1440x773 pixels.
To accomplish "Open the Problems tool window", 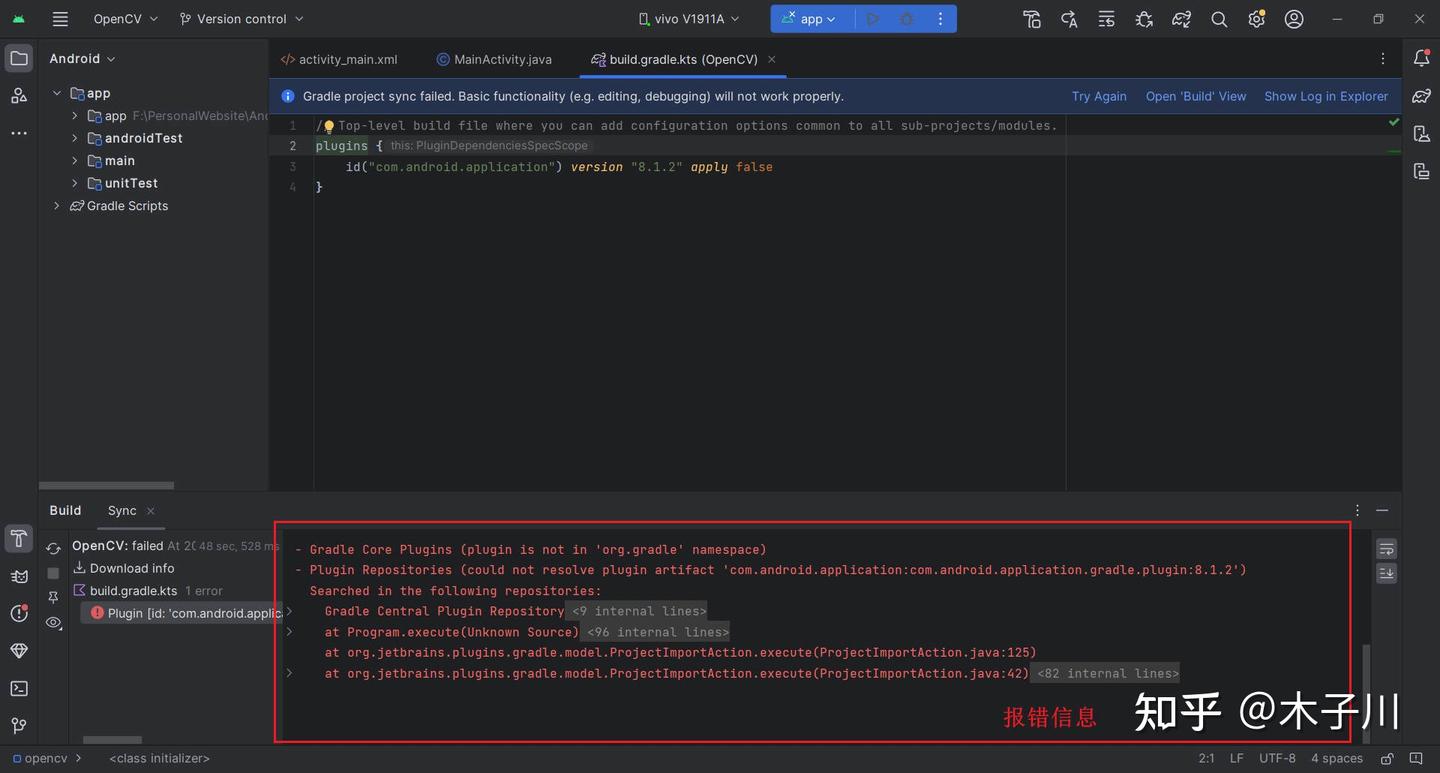I will pos(18,613).
